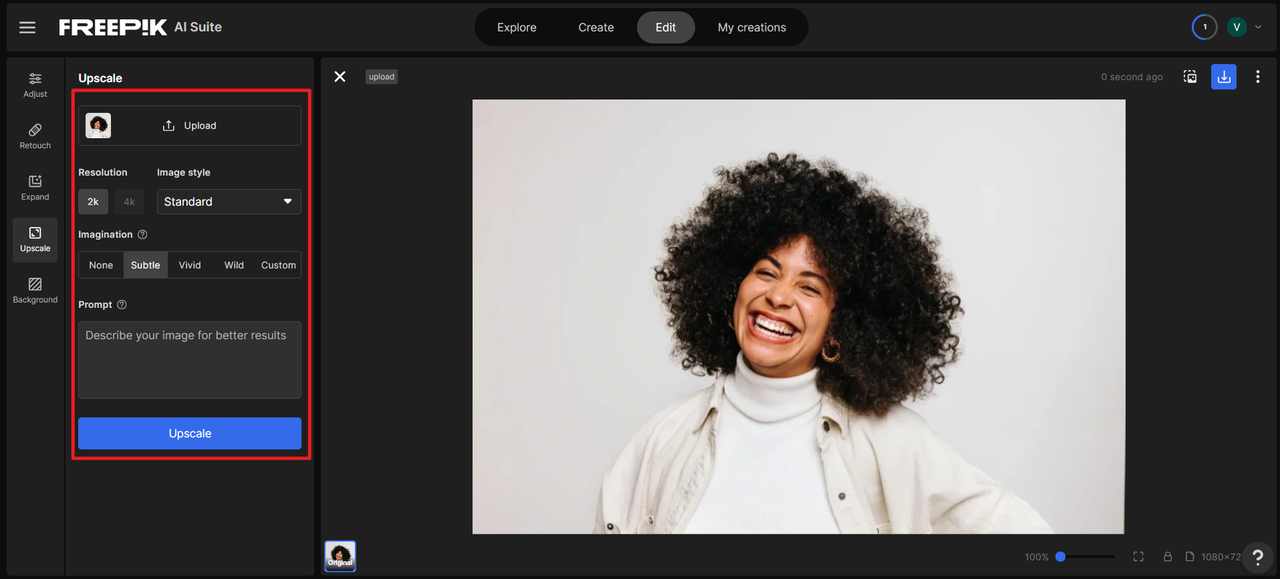Click the Upload button
Screen dimensions: 1280x579
(190, 126)
